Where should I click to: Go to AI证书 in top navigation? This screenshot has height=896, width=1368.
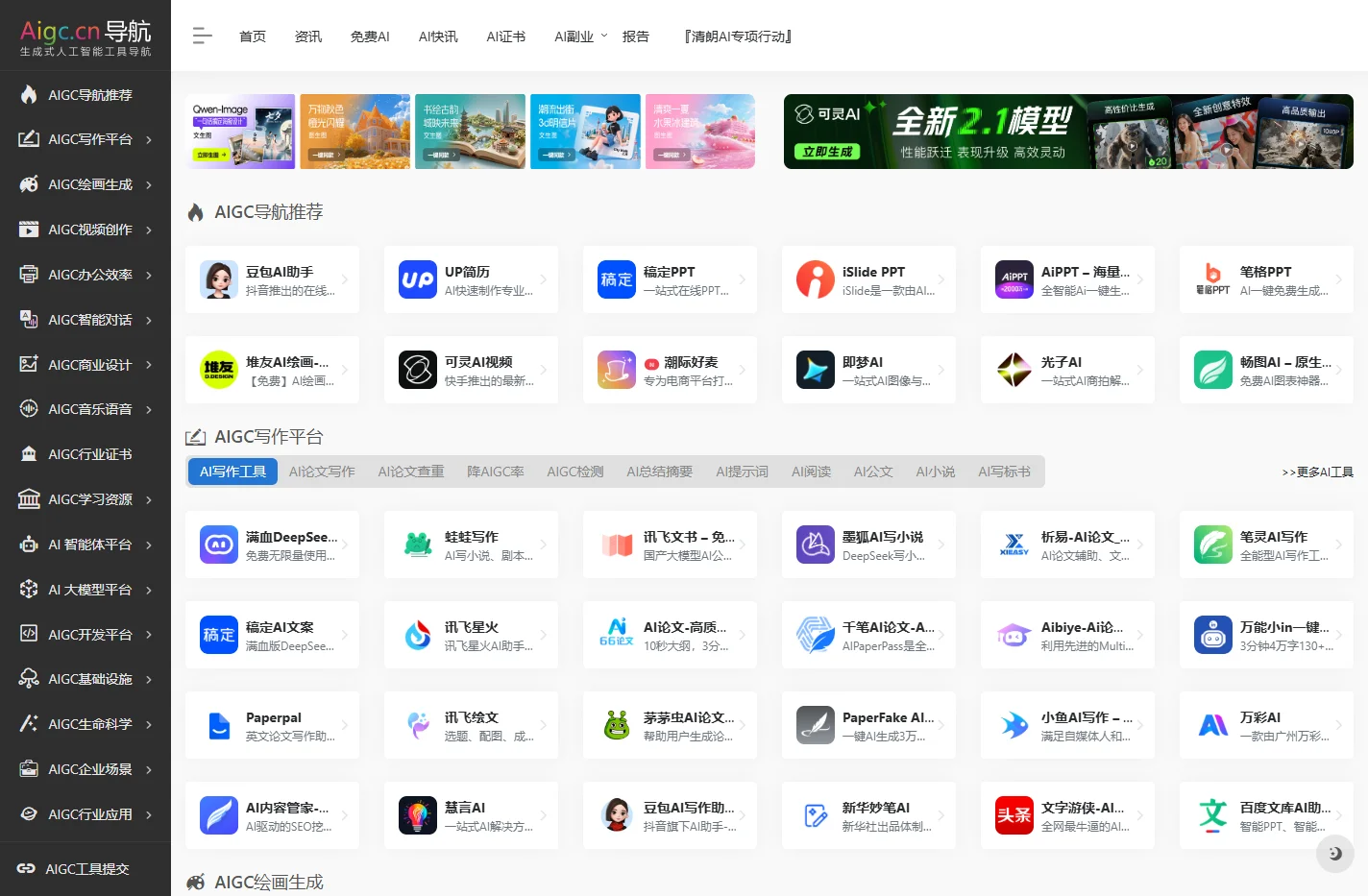[505, 36]
